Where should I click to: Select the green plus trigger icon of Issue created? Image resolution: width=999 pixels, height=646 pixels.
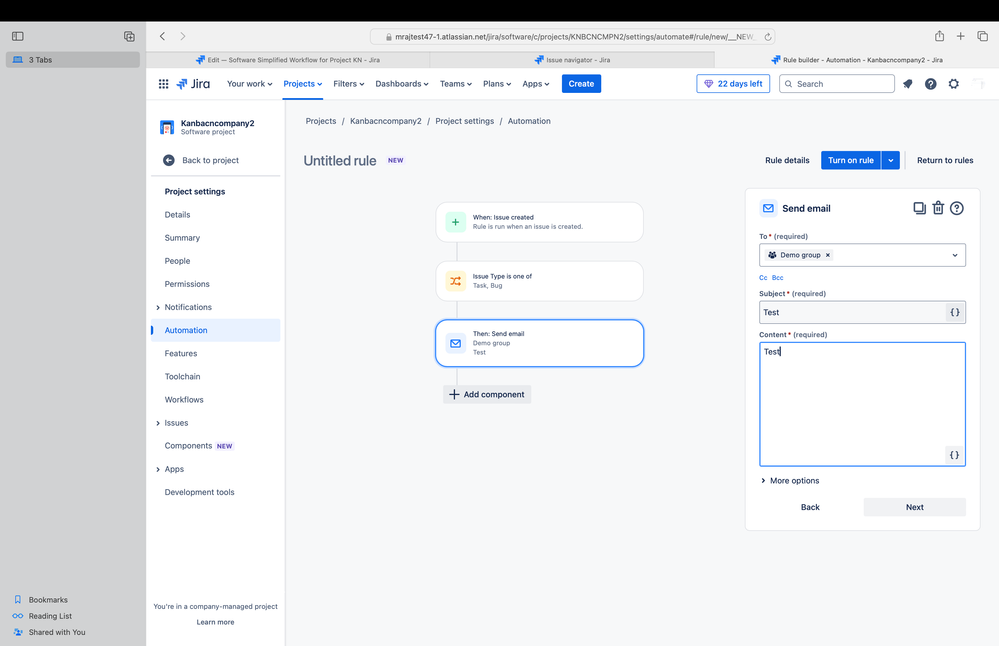point(455,222)
